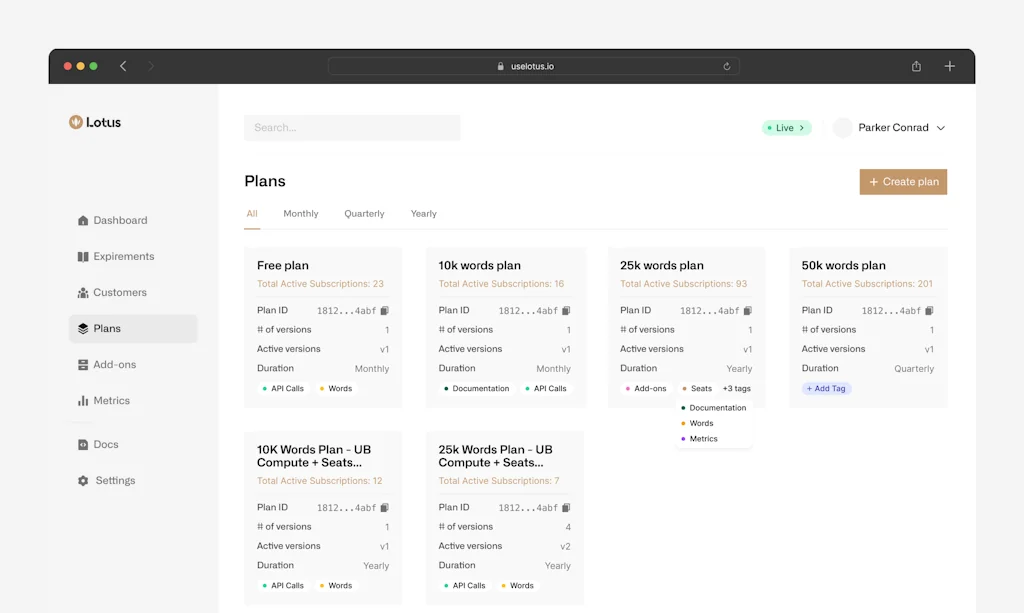Switch to the Monthly tab
Image resolution: width=1024 pixels, height=613 pixels.
point(300,213)
